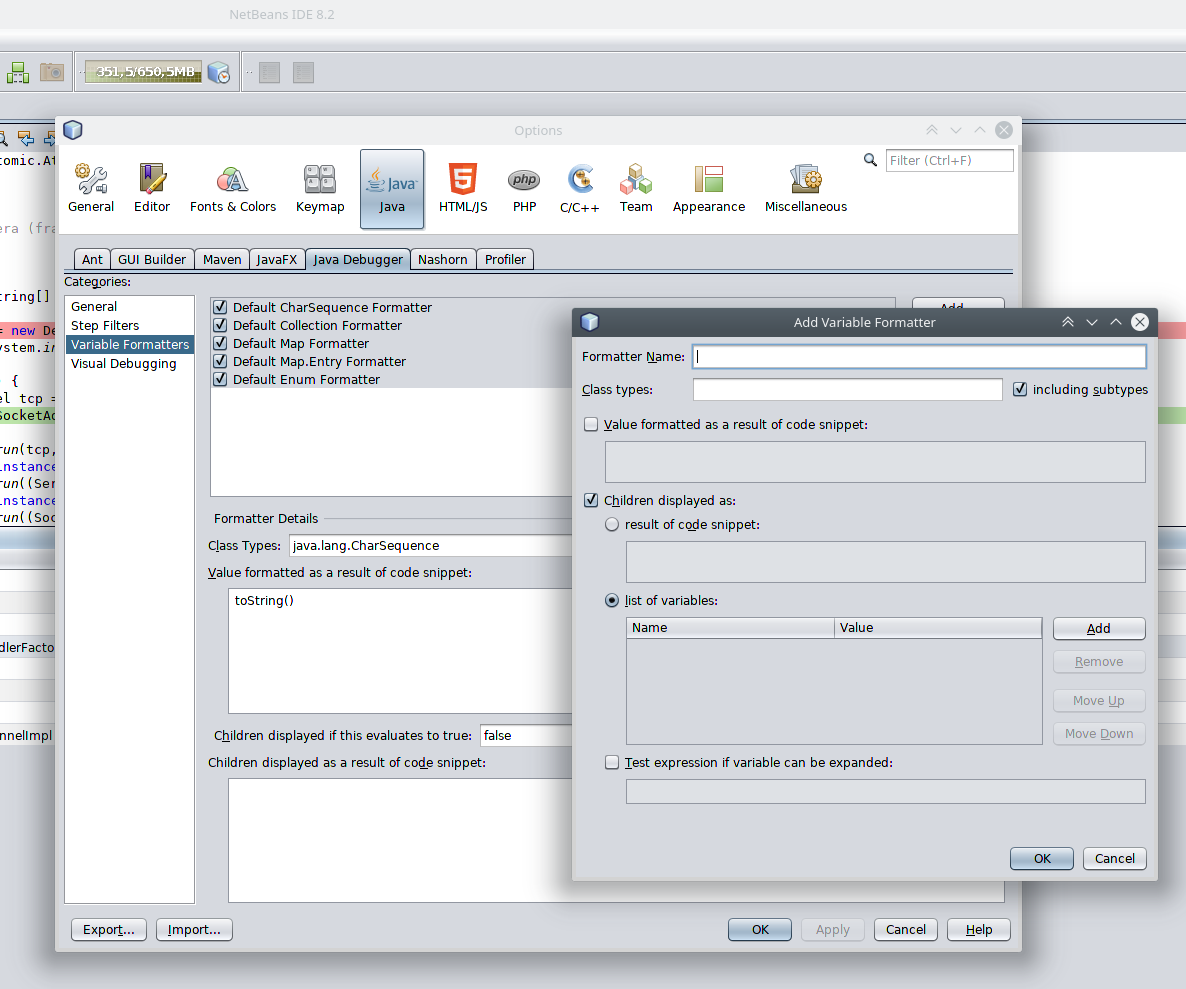The image size is (1186, 989).
Task: Shade the Add Variable Formatter window with the double-arrow
Action: click(1067, 322)
